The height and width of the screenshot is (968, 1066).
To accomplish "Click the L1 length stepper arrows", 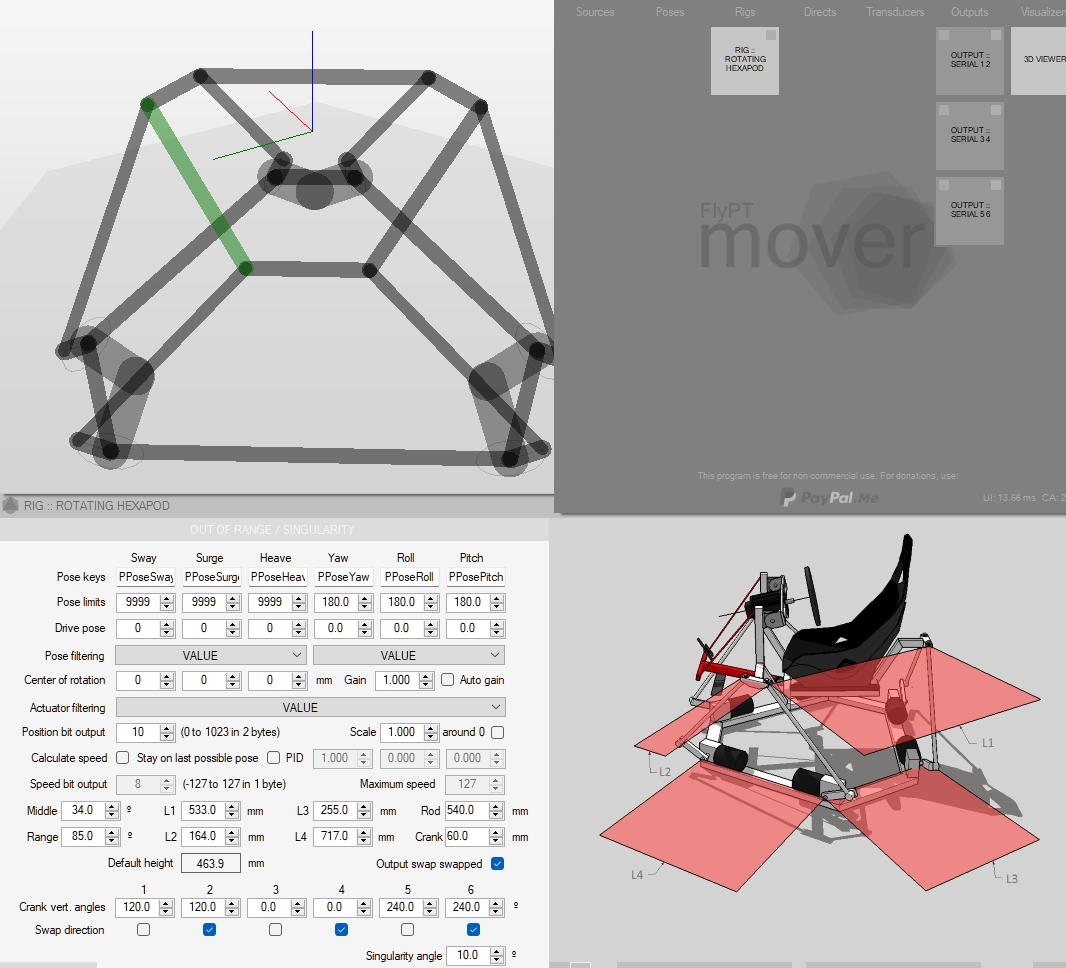I will pos(232,810).
